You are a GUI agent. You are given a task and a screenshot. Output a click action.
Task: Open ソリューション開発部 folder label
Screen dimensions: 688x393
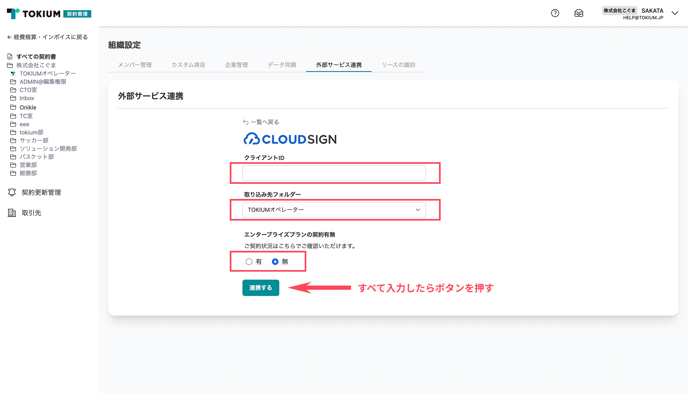pos(48,149)
